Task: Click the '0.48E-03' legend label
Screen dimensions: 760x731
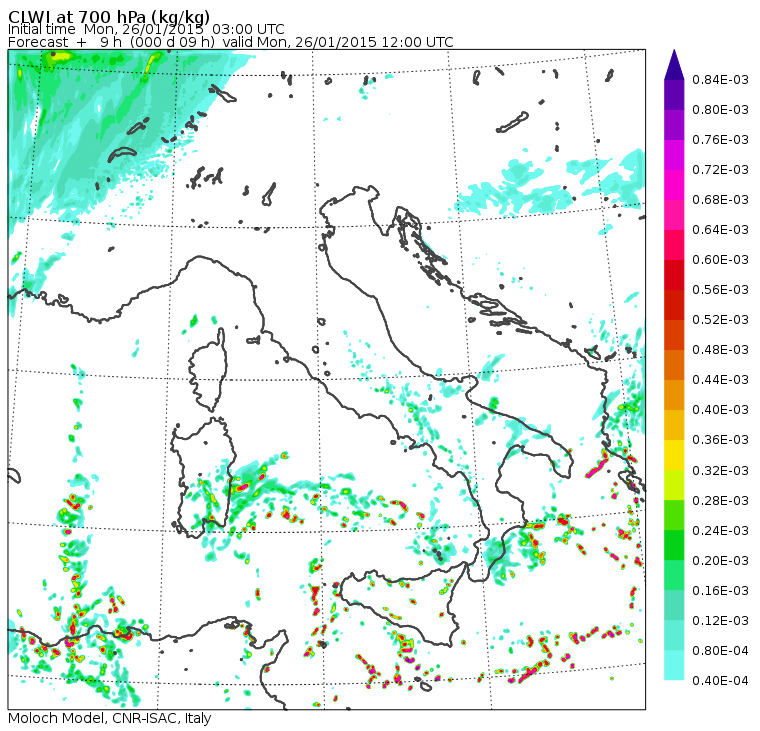Action: click(x=720, y=350)
